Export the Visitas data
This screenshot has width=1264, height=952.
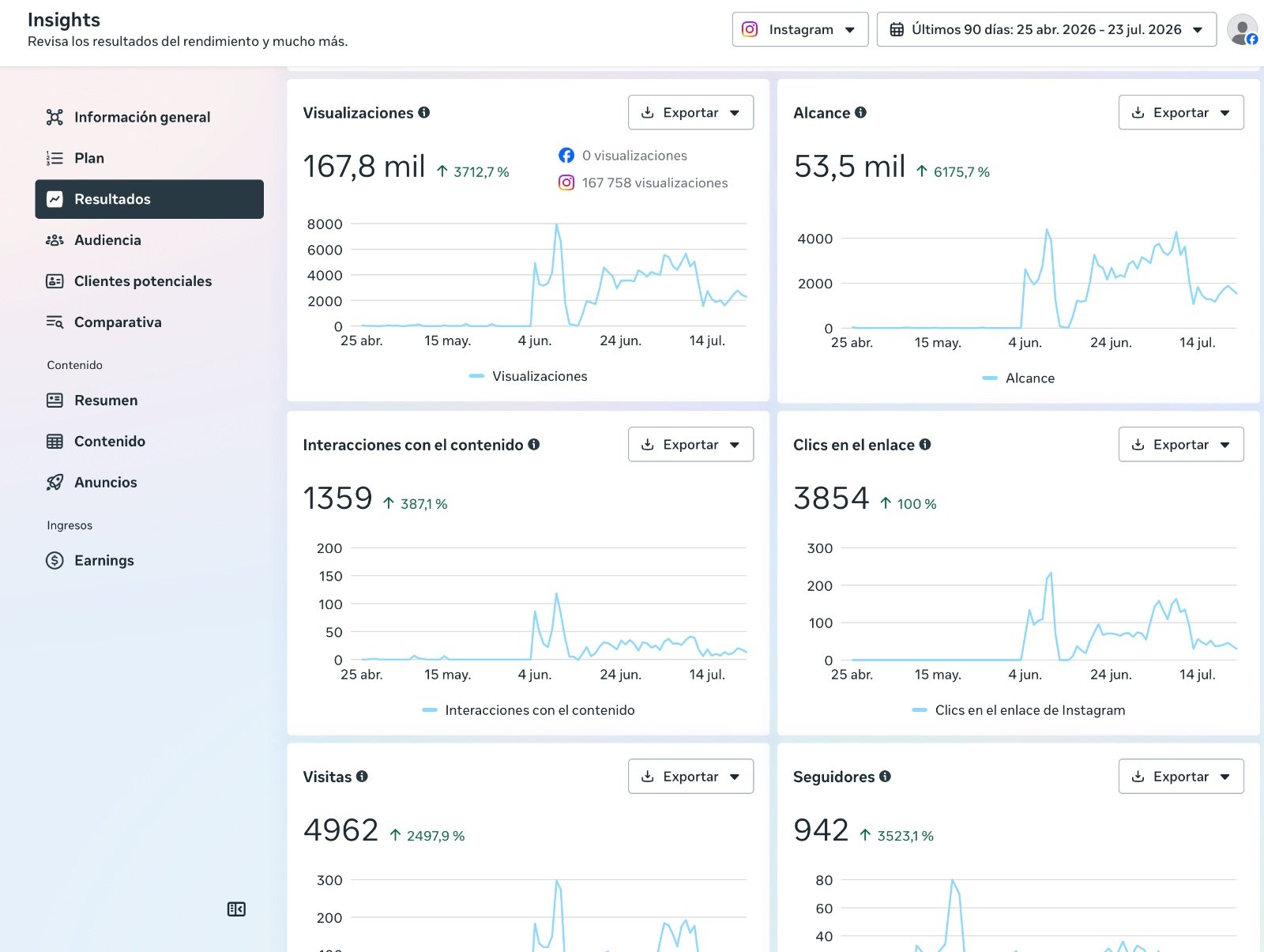[690, 776]
